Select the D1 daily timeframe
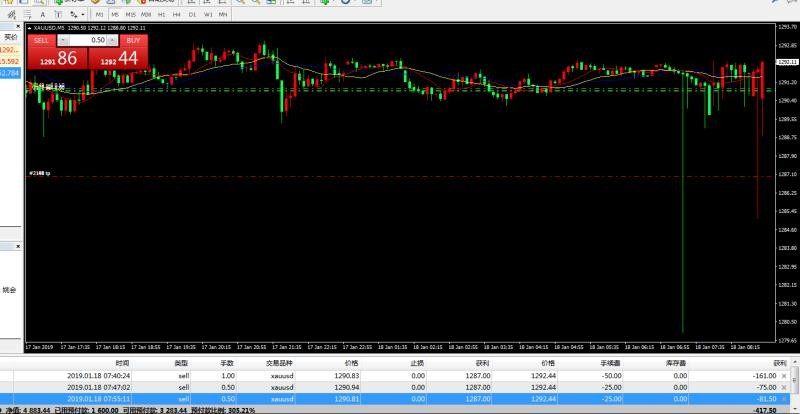800x414 pixels. click(192, 15)
